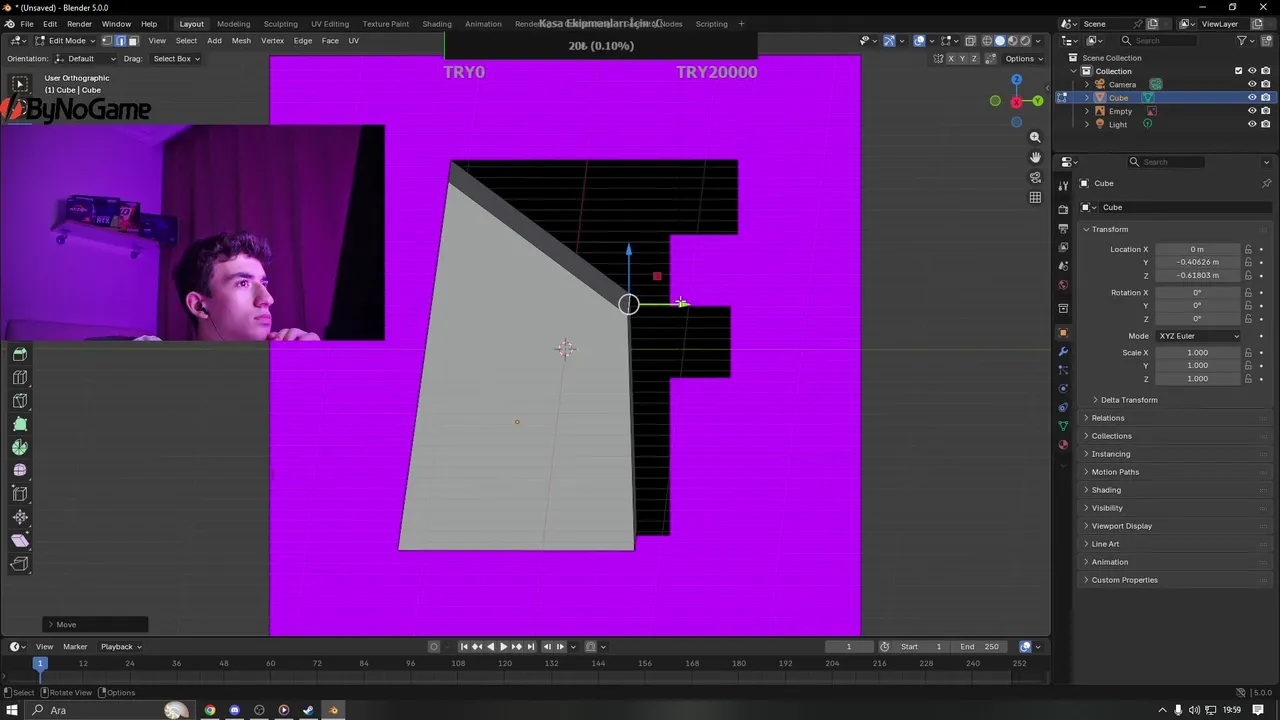This screenshot has height=720, width=1280.
Task: Click Blender icon in Windows taskbar
Action: pos(333,710)
